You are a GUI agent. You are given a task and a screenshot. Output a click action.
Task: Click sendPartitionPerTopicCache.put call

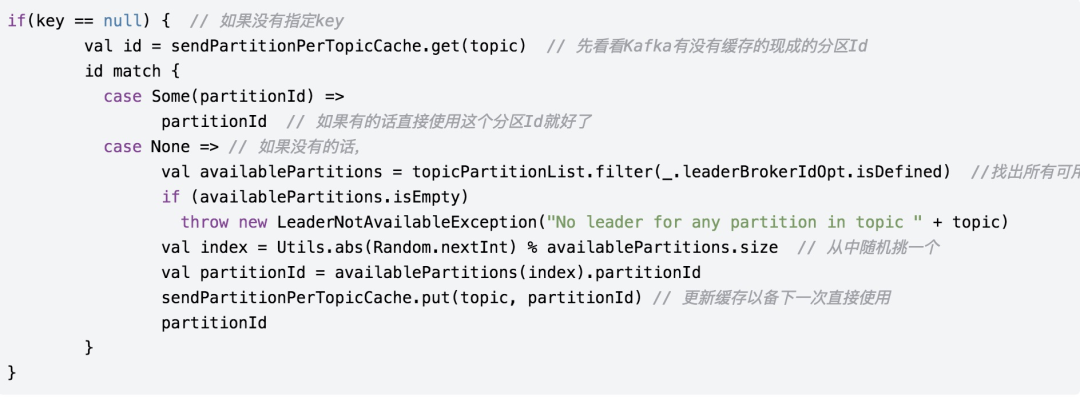(x=402, y=297)
